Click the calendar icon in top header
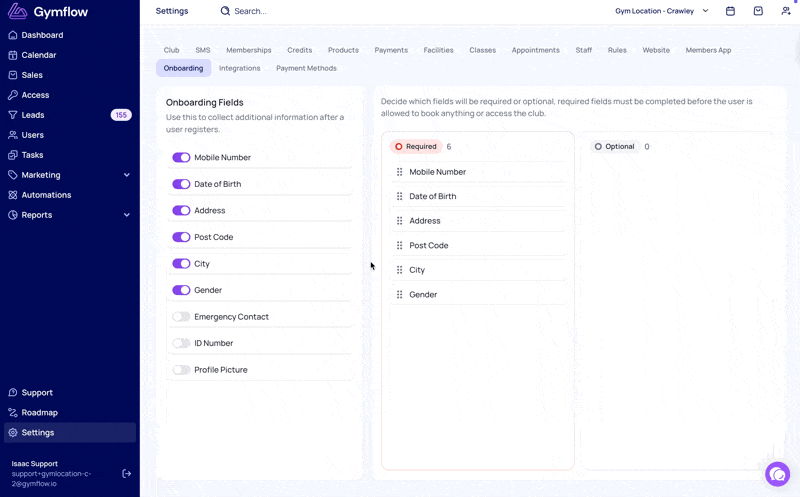 point(730,11)
